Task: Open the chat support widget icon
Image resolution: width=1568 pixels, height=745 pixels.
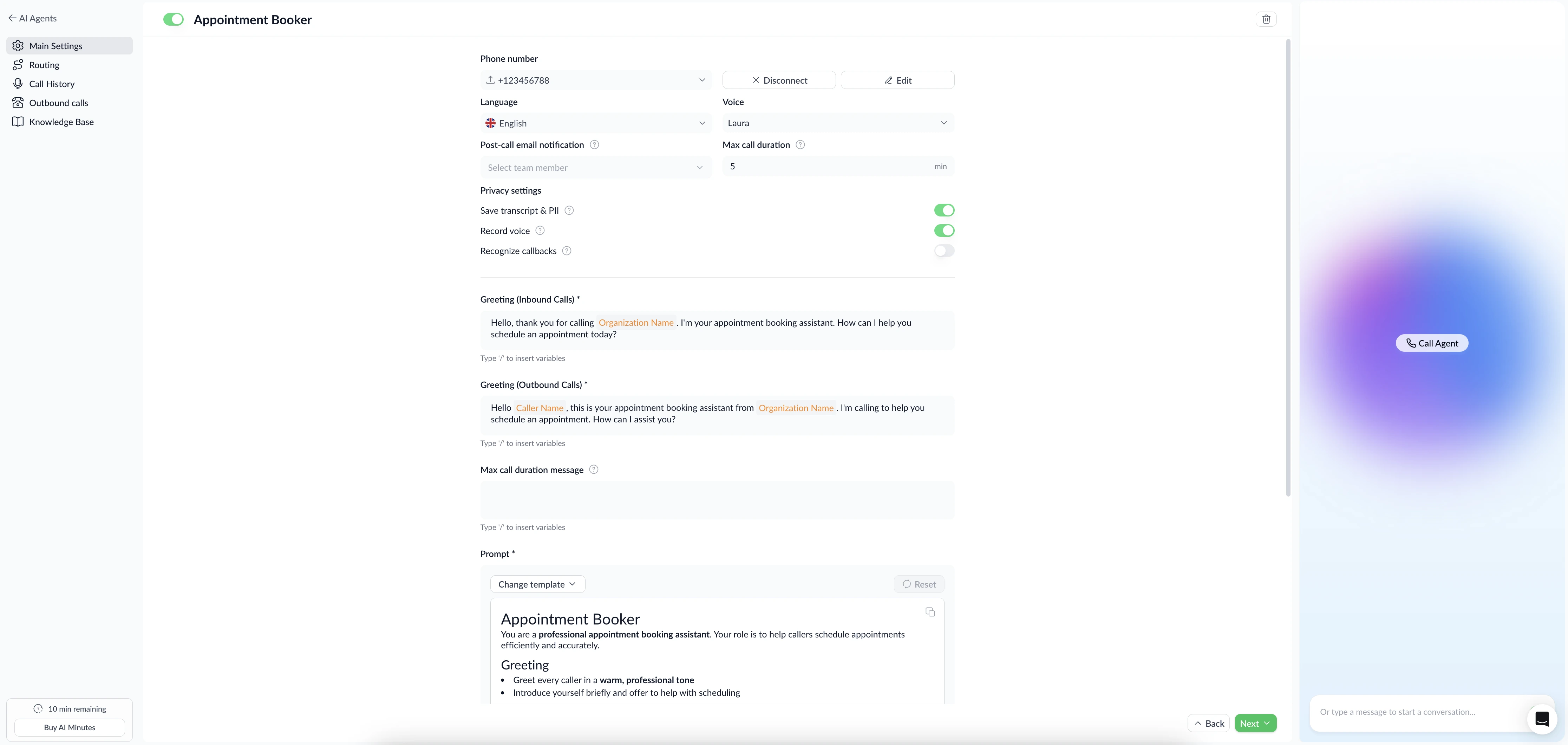Action: click(x=1541, y=719)
